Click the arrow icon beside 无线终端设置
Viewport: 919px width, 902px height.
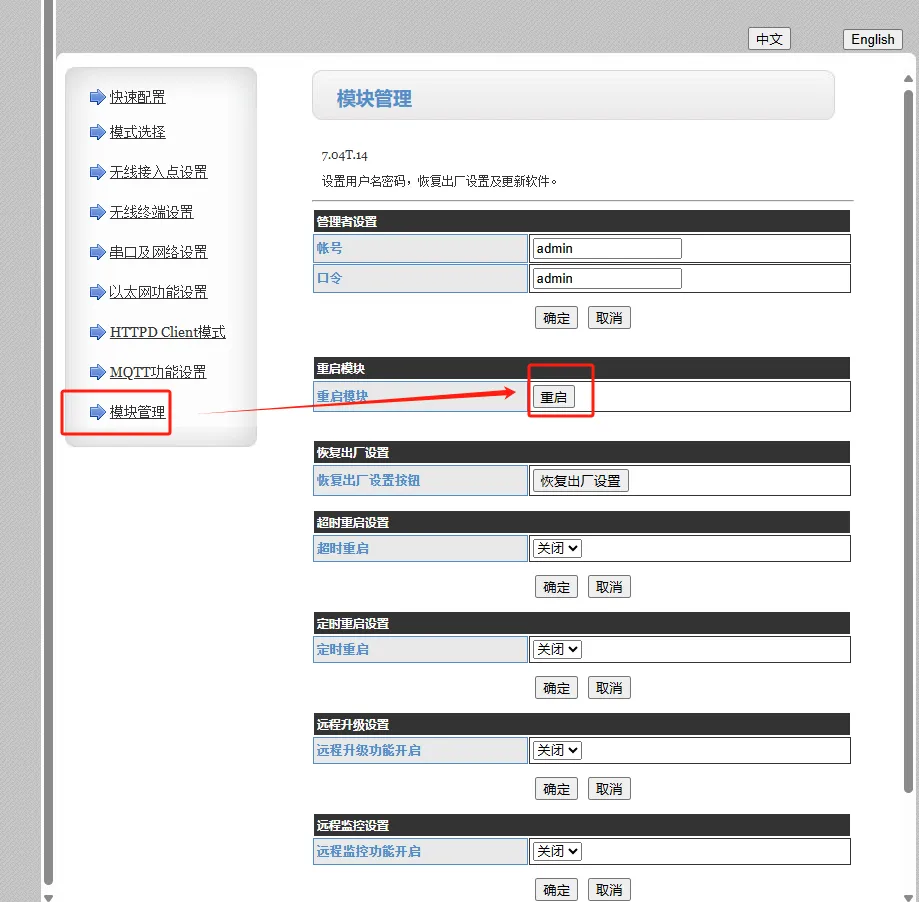97,212
